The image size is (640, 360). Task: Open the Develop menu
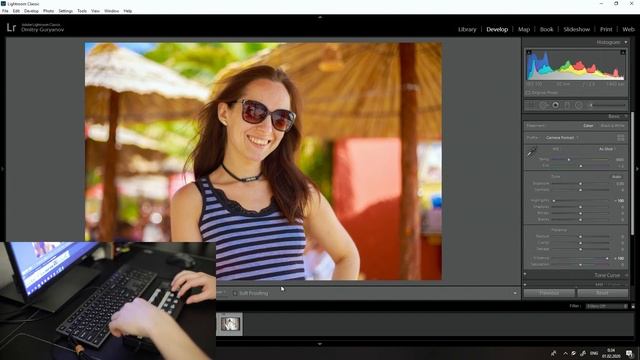tap(31, 11)
